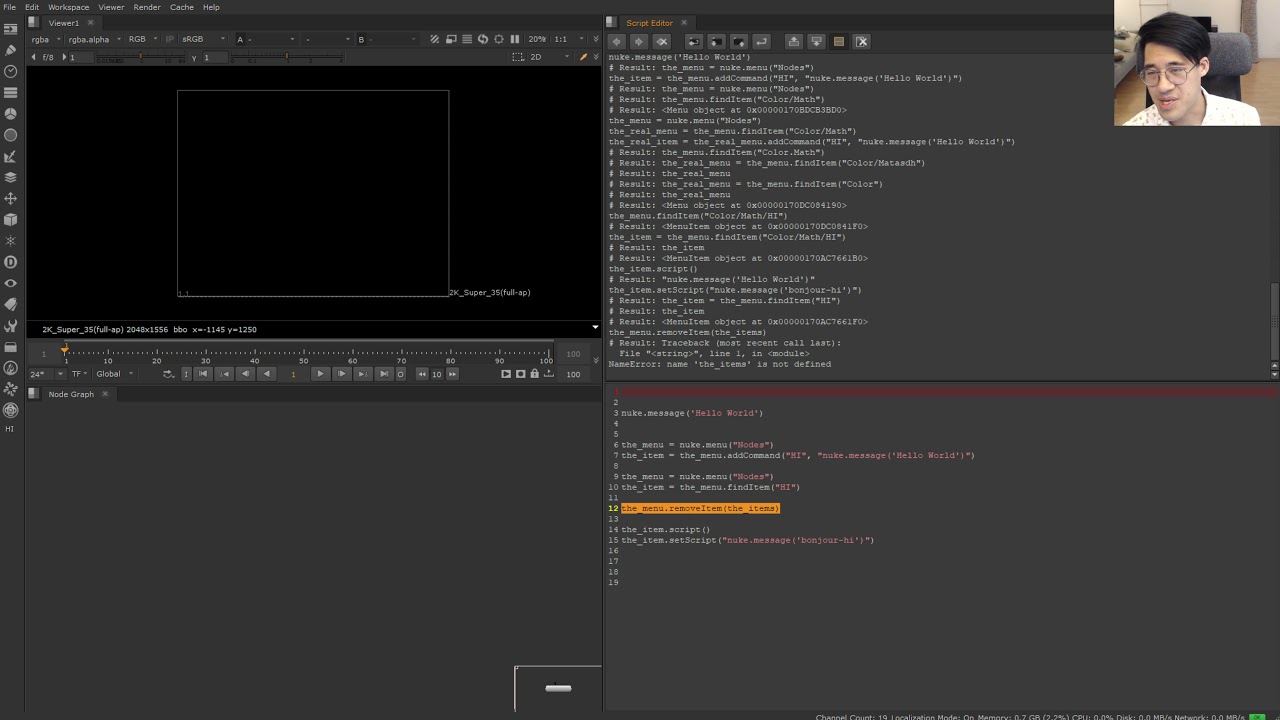Screen dimensions: 1280x720
Task: Open the File menu
Action: 9,7
